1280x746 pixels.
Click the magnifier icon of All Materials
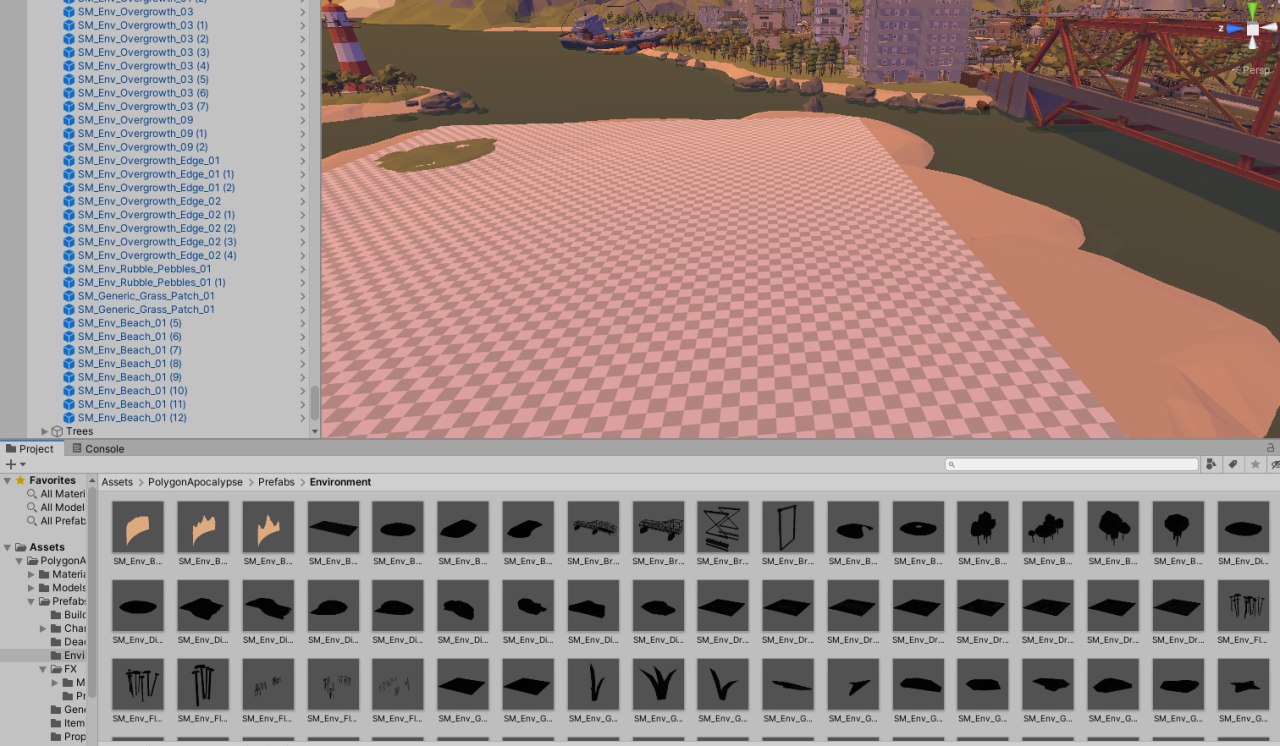point(32,494)
